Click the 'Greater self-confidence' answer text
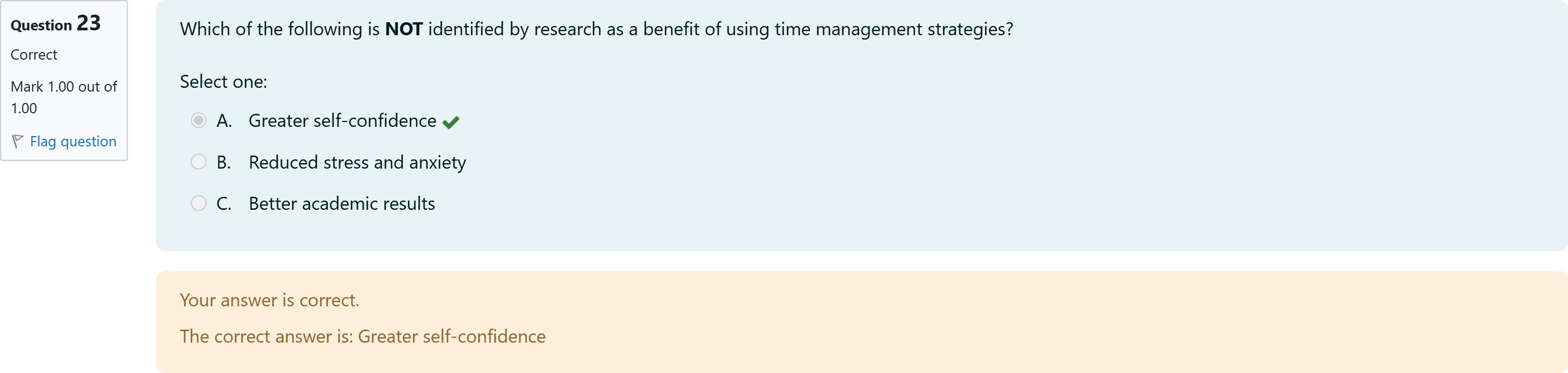1568x373 pixels. pos(342,121)
